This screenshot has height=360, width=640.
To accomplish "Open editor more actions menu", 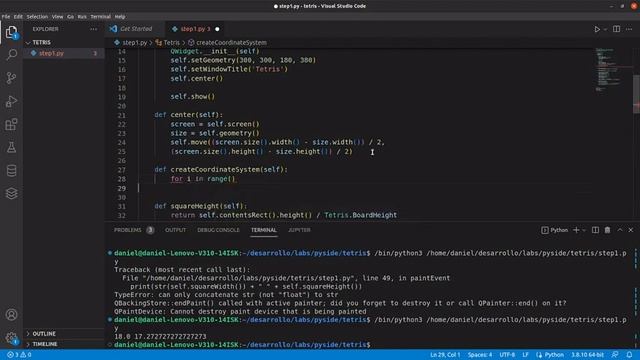I will pos(629,29).
